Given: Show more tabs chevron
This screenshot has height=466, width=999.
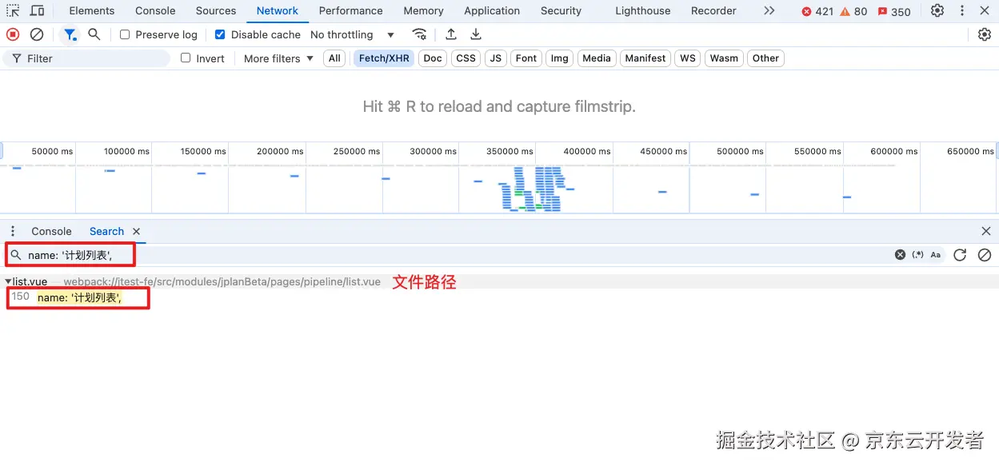Looking at the screenshot, I should (x=769, y=11).
